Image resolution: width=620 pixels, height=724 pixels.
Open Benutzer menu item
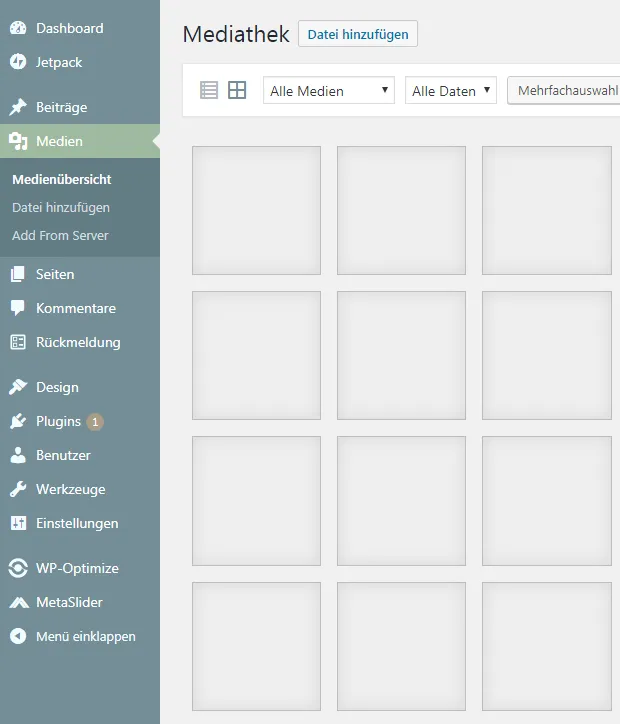click(80, 455)
